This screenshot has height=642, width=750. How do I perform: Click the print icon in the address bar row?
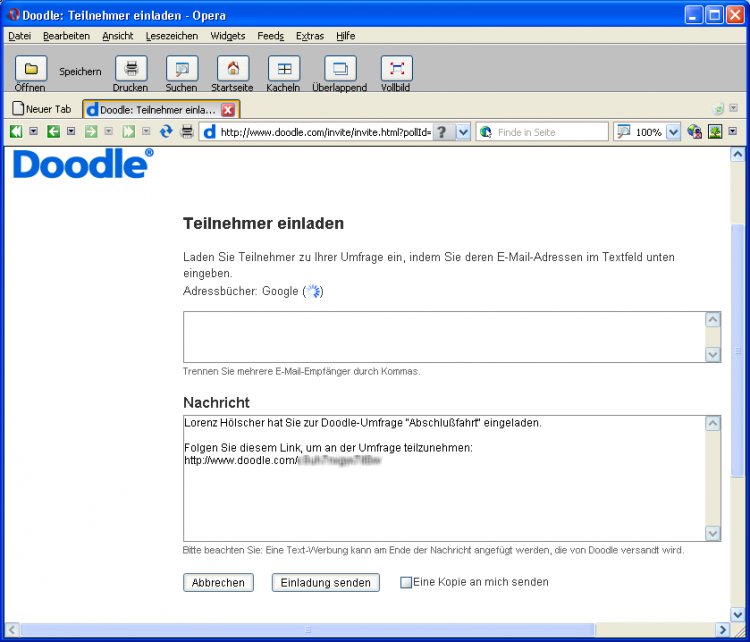pos(187,131)
